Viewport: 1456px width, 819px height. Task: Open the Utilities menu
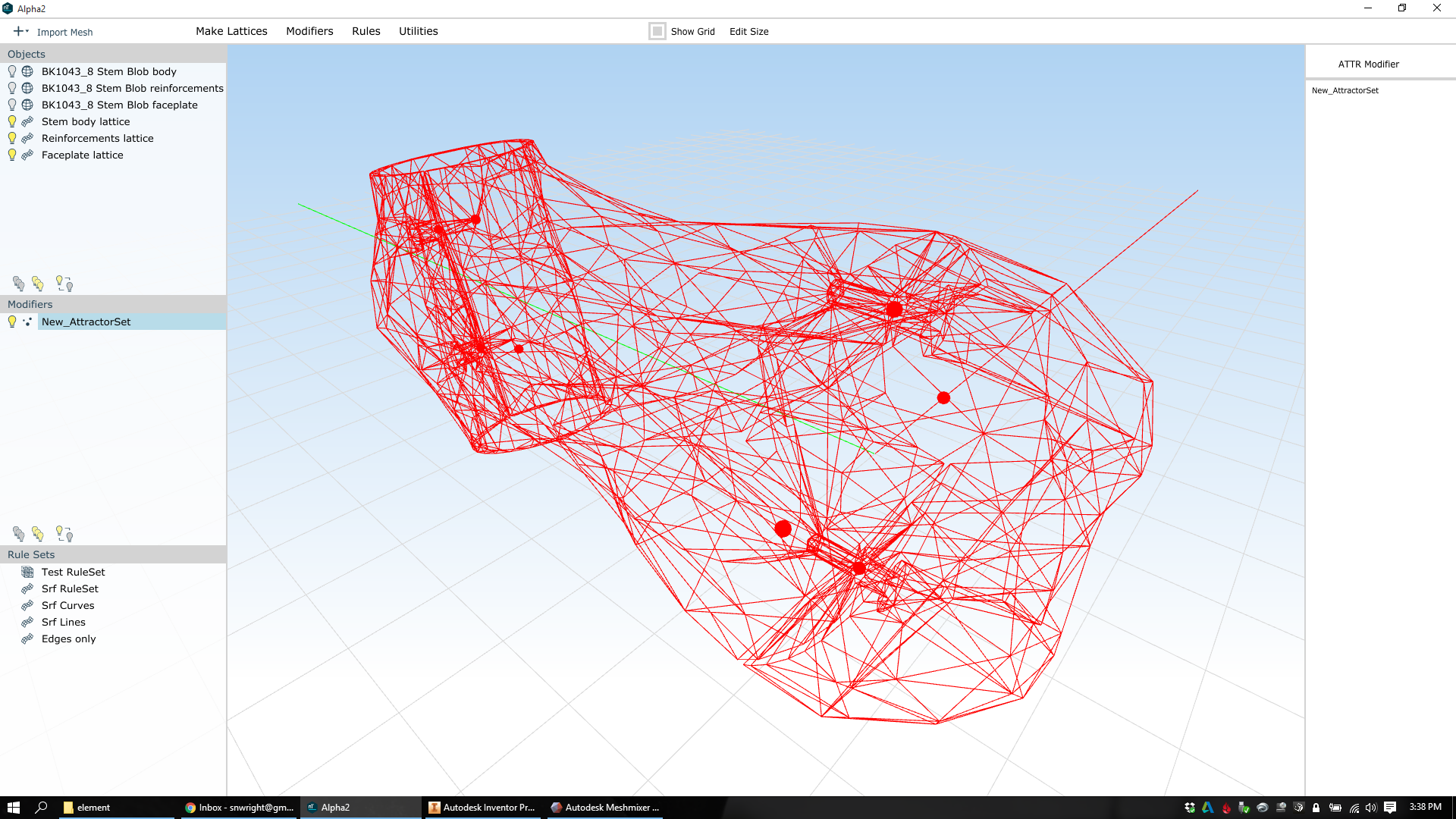(419, 31)
